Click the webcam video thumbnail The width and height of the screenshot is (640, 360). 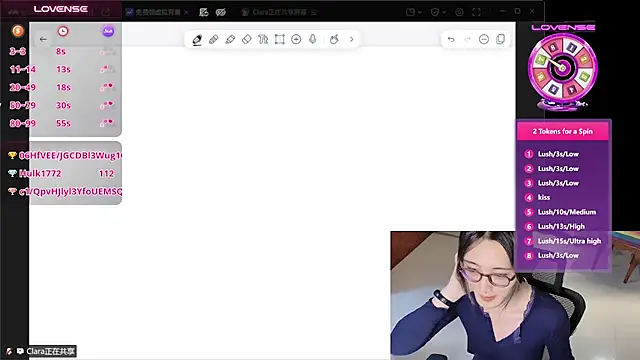(515, 296)
